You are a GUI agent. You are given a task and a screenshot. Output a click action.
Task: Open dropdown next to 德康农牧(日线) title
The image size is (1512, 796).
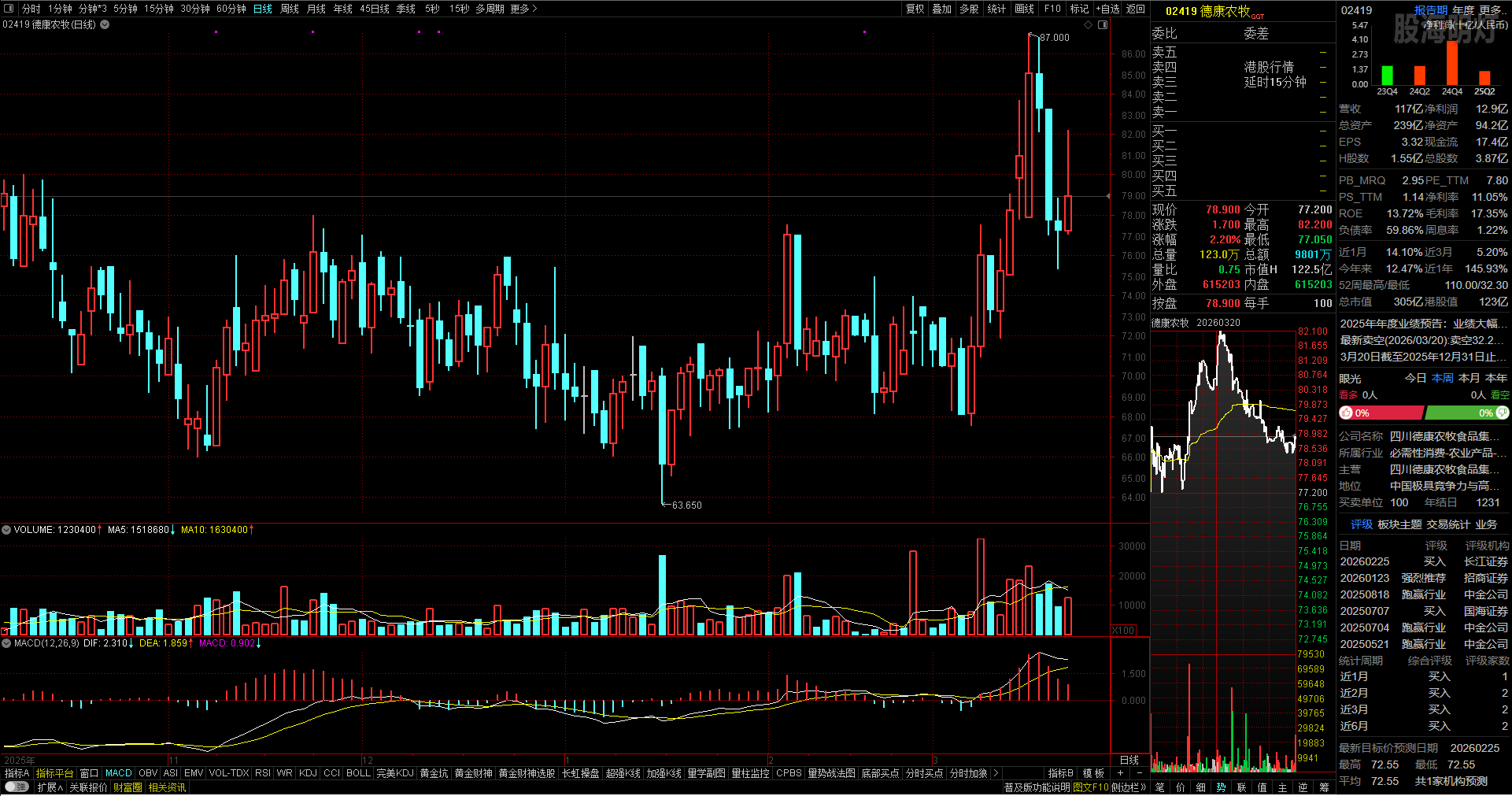pyautogui.click(x=105, y=24)
